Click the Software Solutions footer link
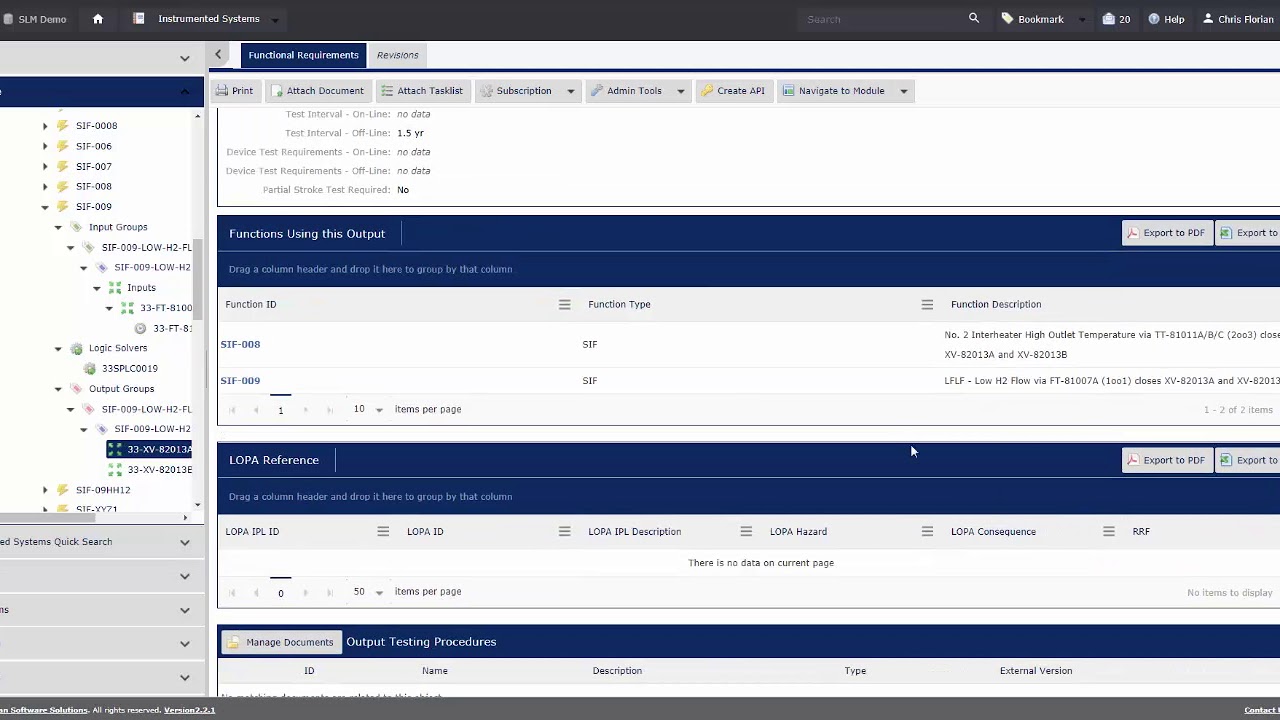1280x720 pixels. pos(44,710)
